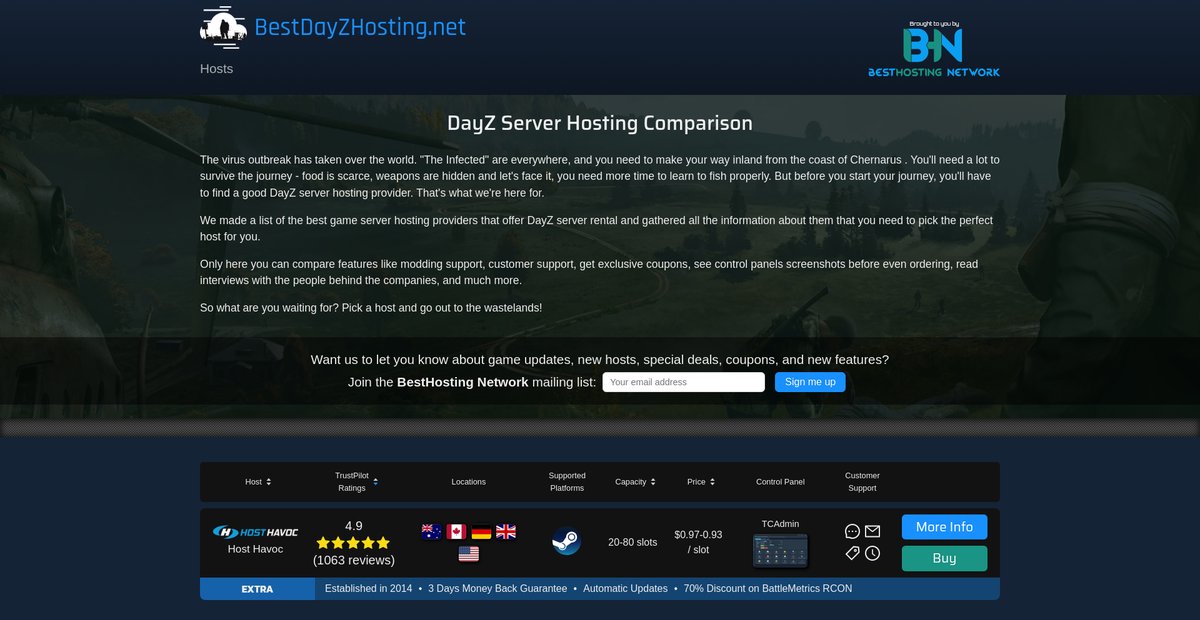
Task: Click the email support envelope icon
Action: click(x=873, y=531)
